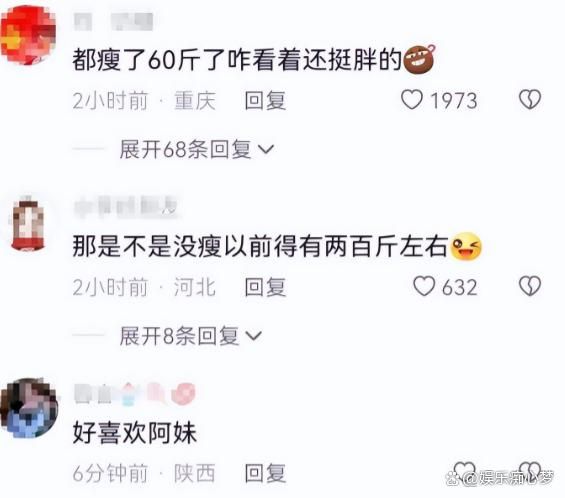Reply to the Hebei comment
The width and height of the screenshot is (565, 498).
point(265,287)
